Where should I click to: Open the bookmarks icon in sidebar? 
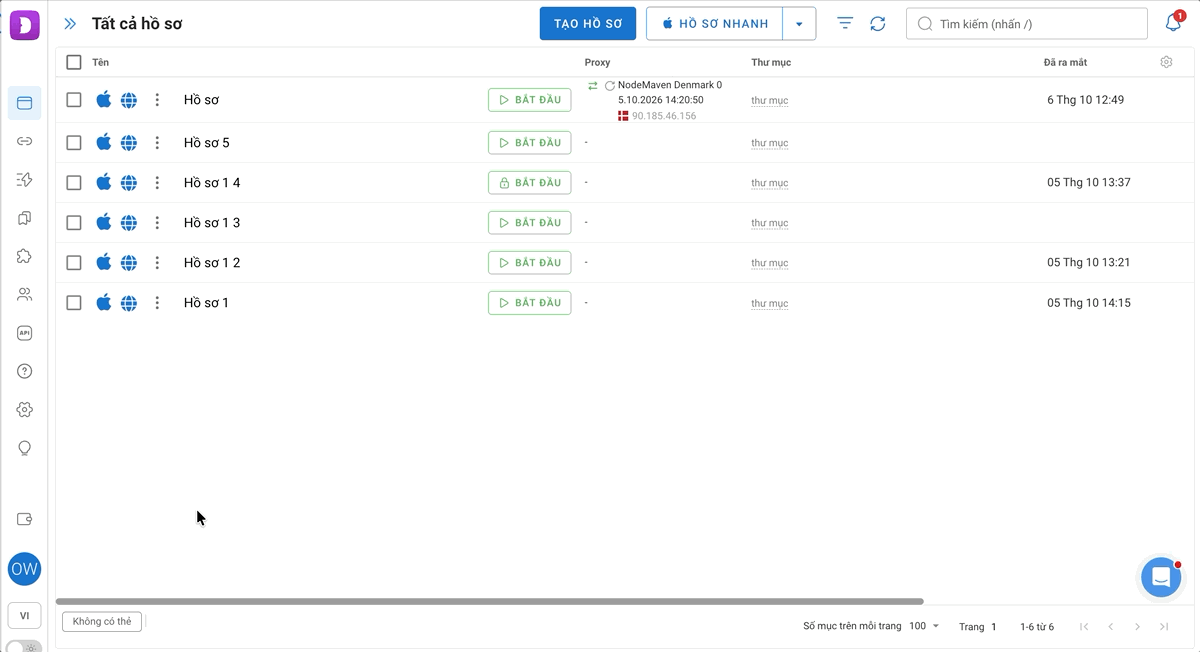(x=25, y=218)
